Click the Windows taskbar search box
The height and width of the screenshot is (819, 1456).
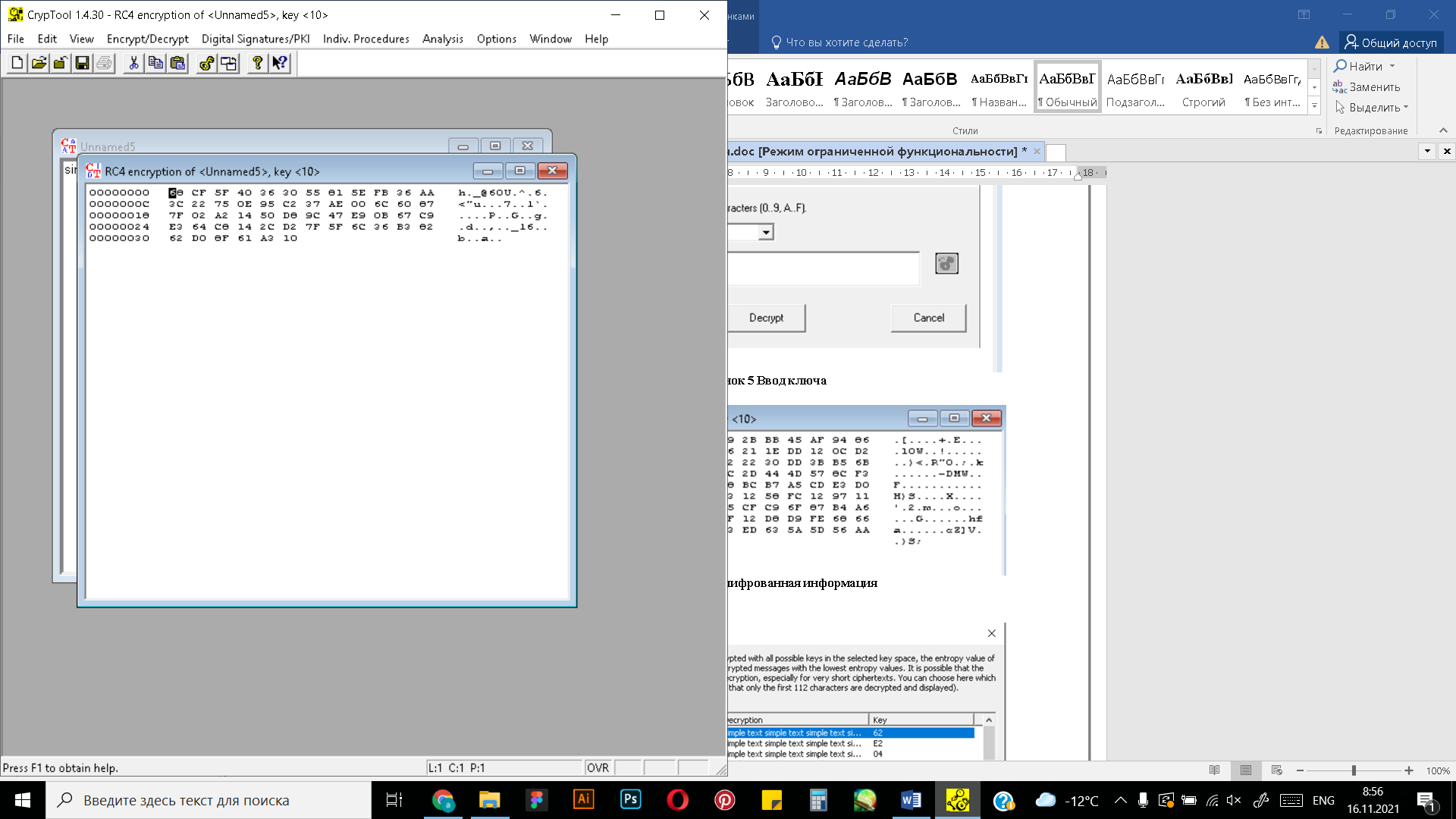pyautogui.click(x=209, y=800)
